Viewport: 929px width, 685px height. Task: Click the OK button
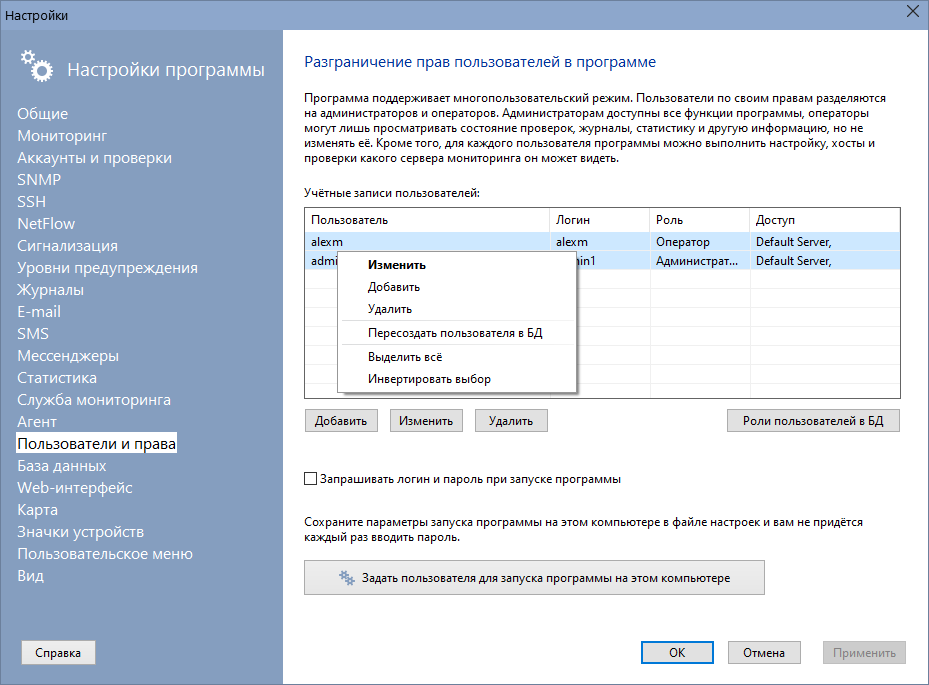coord(677,652)
